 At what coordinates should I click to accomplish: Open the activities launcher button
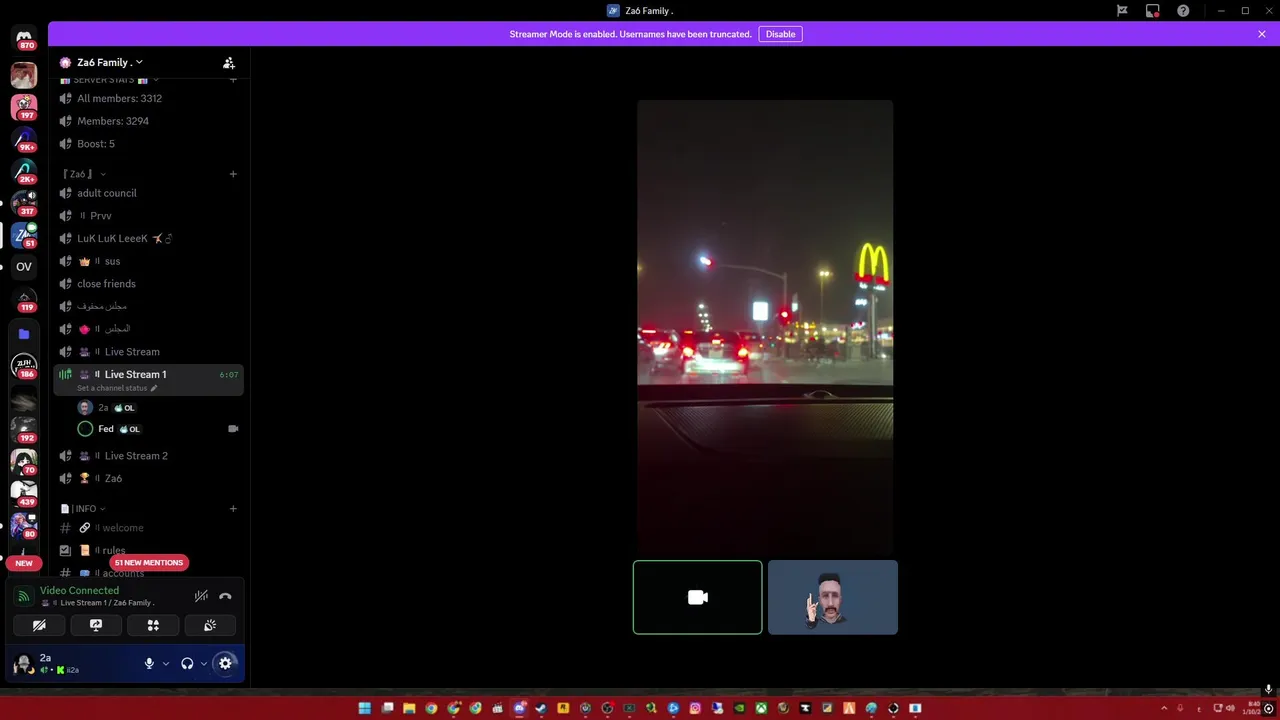pos(153,625)
